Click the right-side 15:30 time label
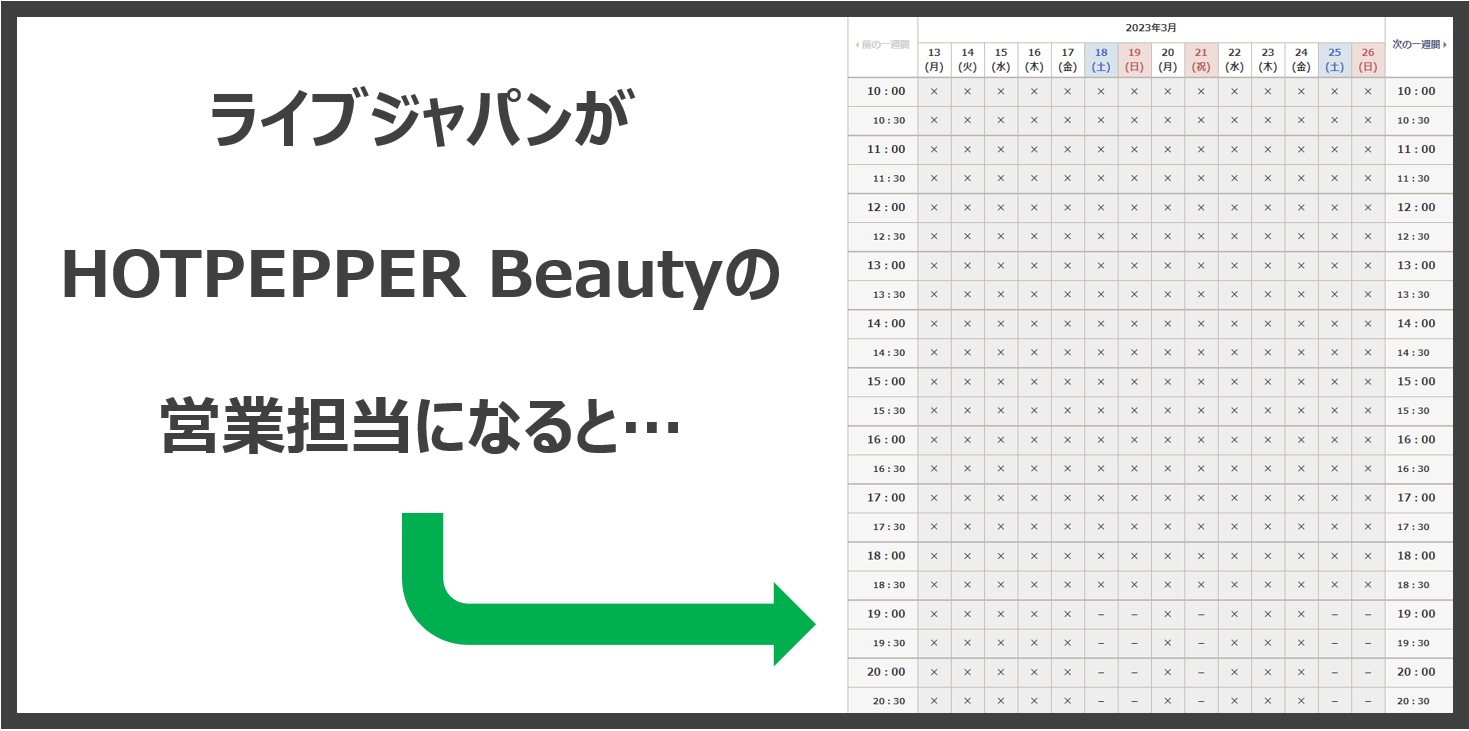 1413,411
